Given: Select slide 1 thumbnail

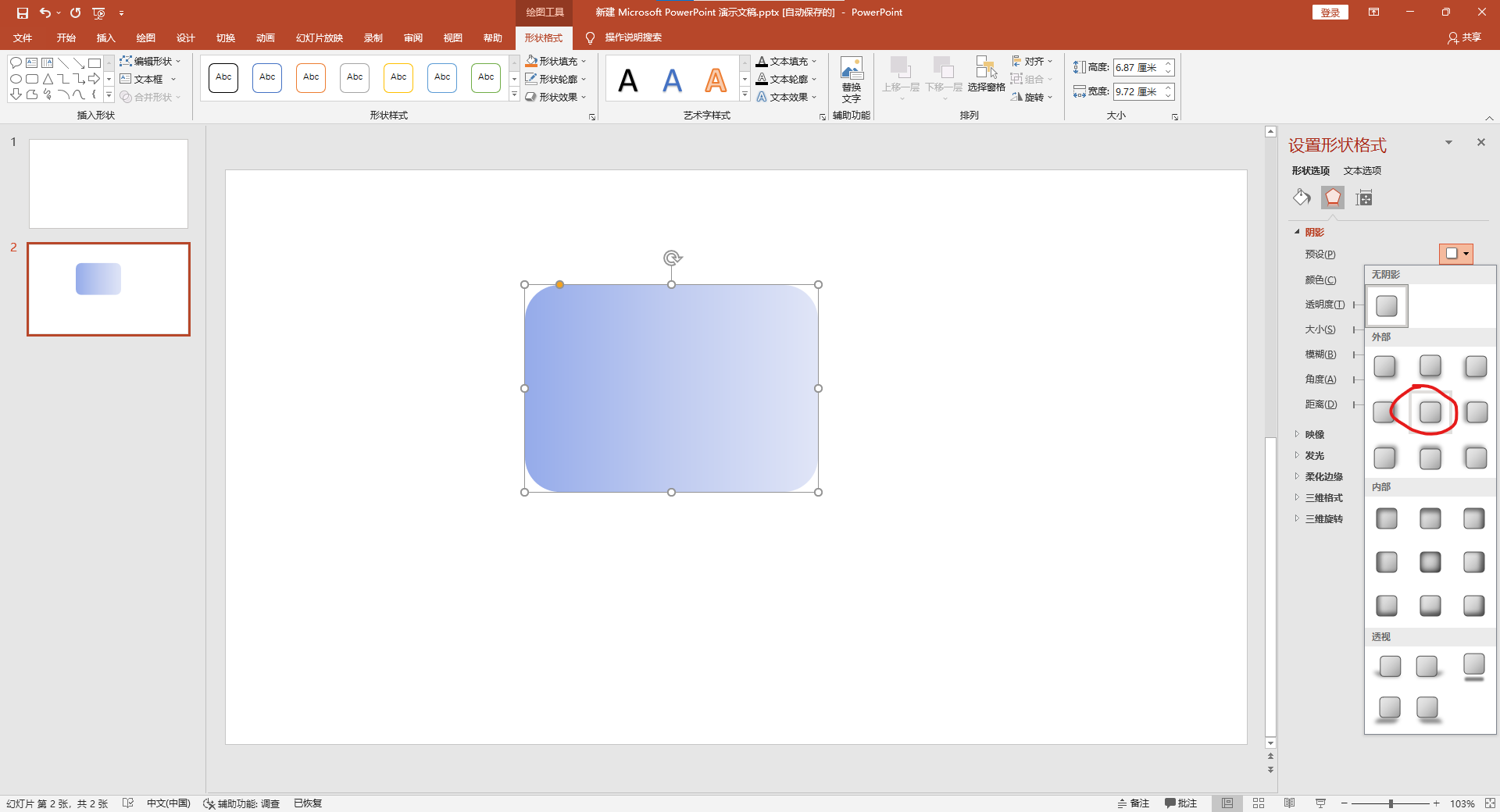Looking at the screenshot, I should [109, 183].
